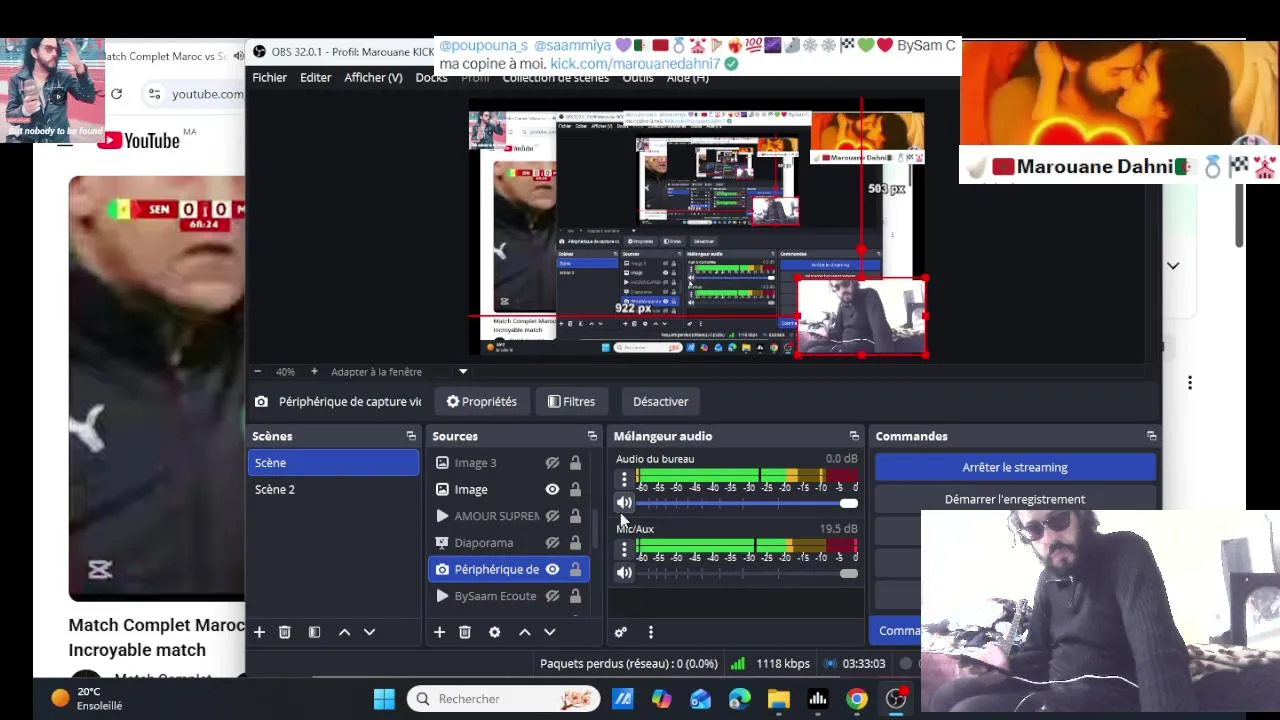The height and width of the screenshot is (720, 1280).
Task: Add a new source with plus icon
Action: [439, 632]
